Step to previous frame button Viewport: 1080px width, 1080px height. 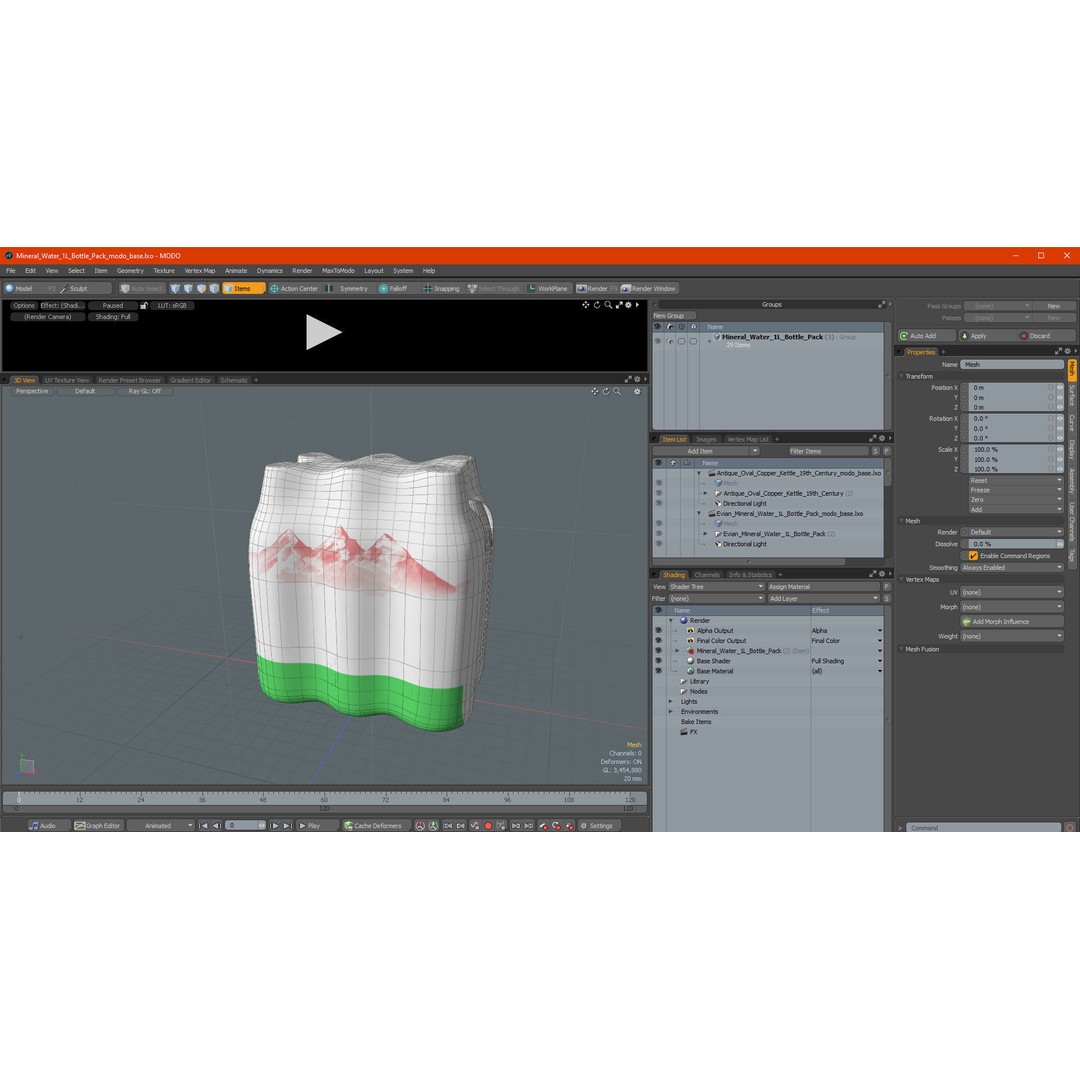pyautogui.click(x=216, y=825)
